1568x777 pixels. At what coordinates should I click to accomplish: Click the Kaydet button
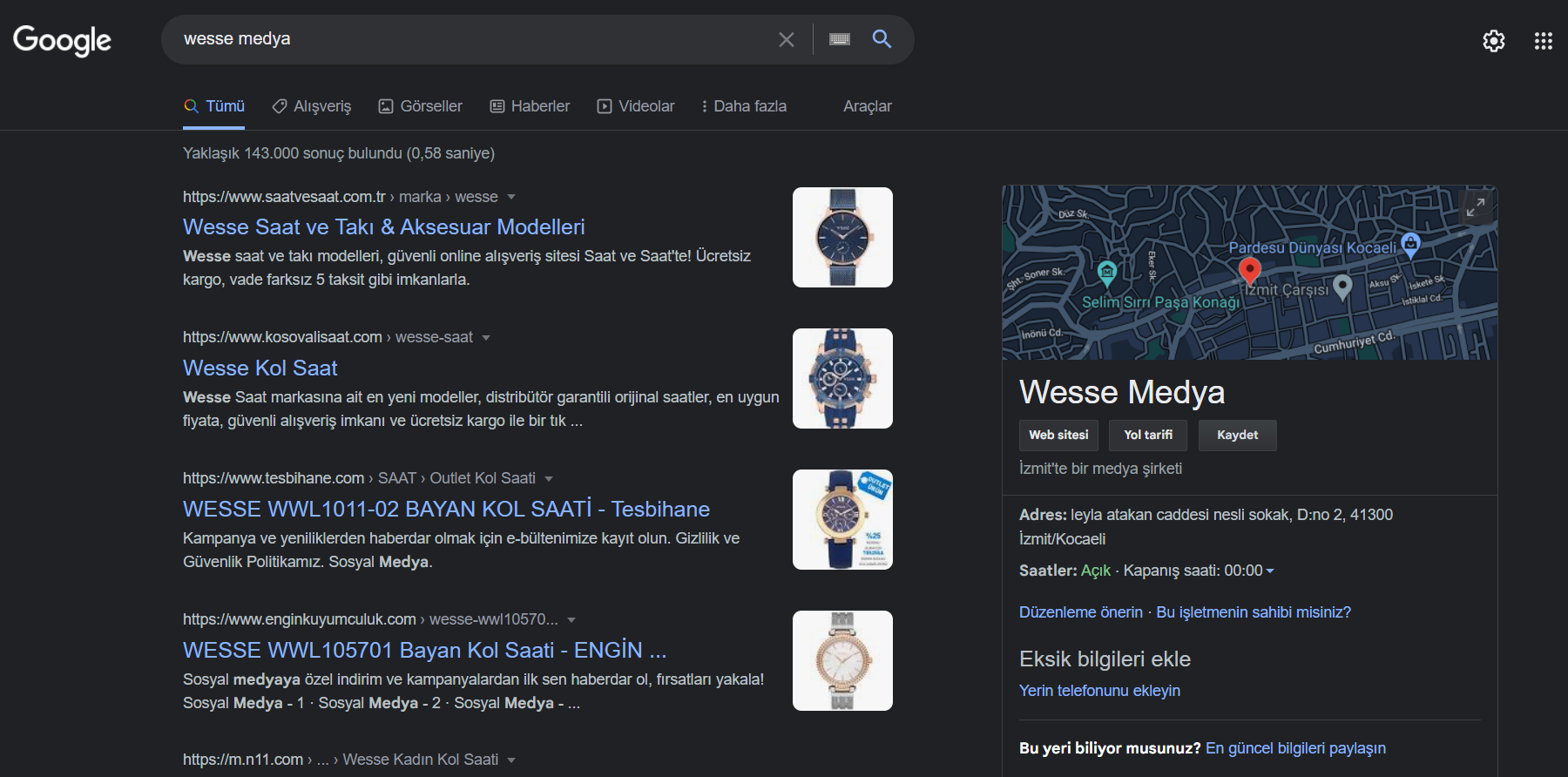pos(1237,435)
